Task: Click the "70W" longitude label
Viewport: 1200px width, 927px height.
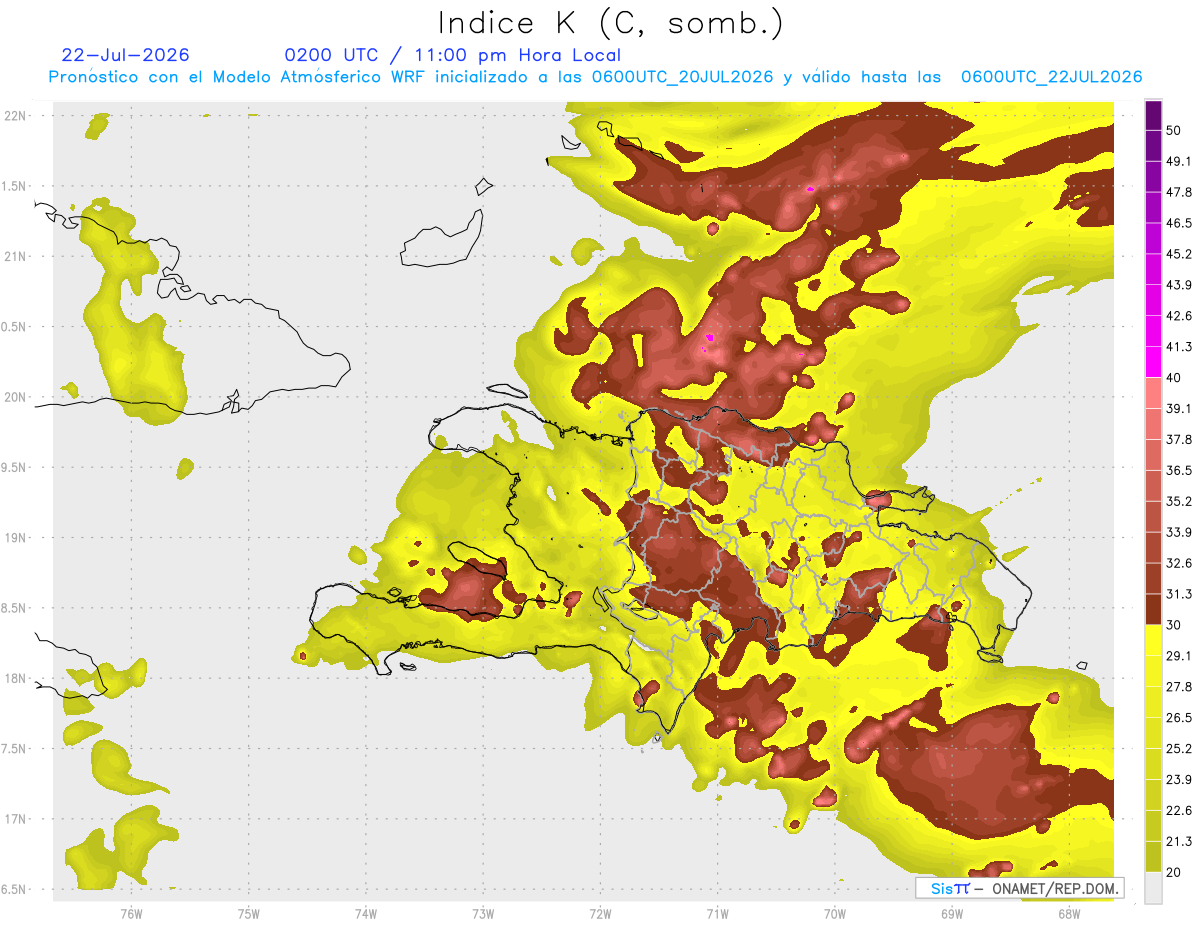Action: point(835,913)
